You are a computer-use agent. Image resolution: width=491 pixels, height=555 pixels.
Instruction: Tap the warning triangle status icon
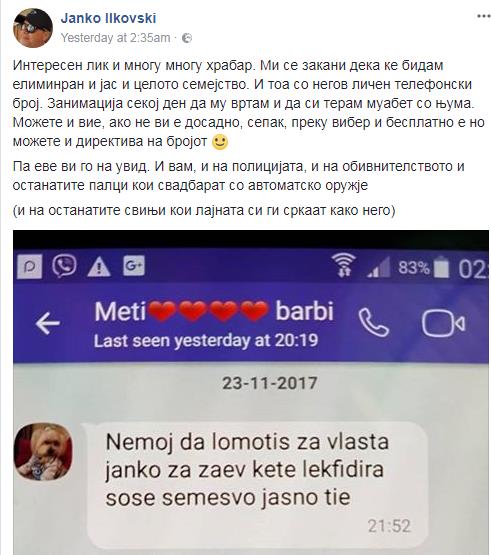click(x=99, y=266)
